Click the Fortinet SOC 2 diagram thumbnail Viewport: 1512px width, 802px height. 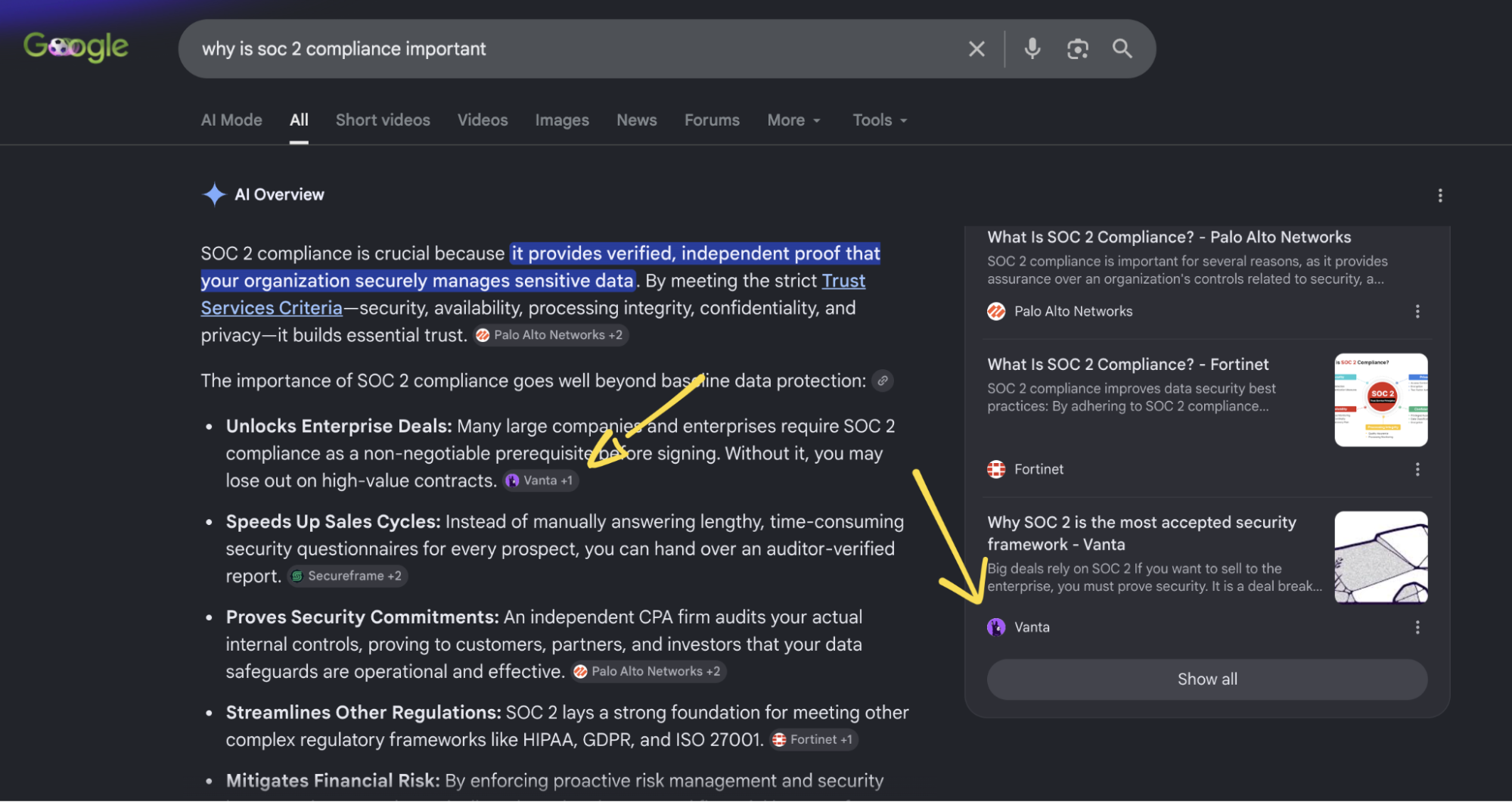[x=1381, y=400]
